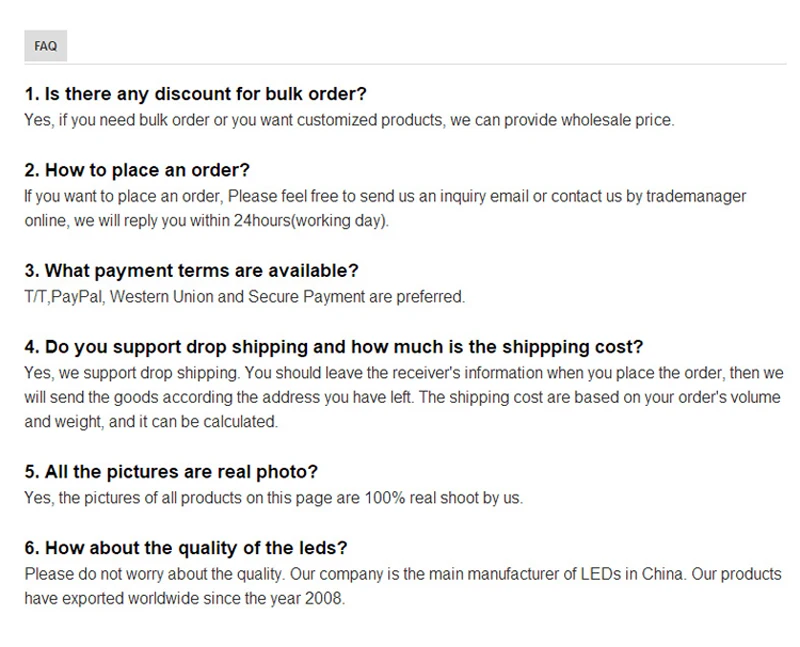
Task: Click the bulk order discount question
Action: (x=196, y=94)
